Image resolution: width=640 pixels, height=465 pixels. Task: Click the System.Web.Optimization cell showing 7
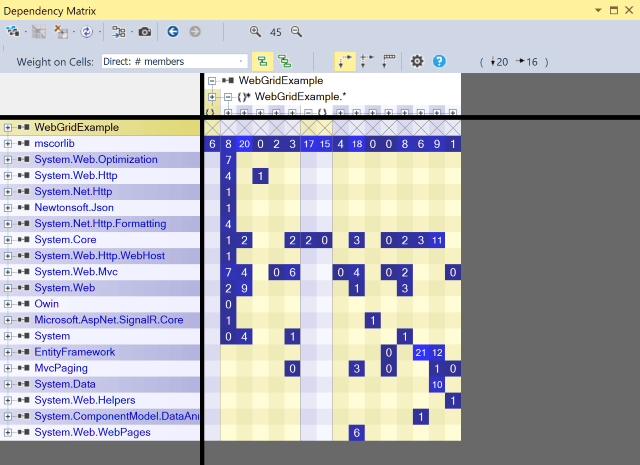click(x=228, y=160)
